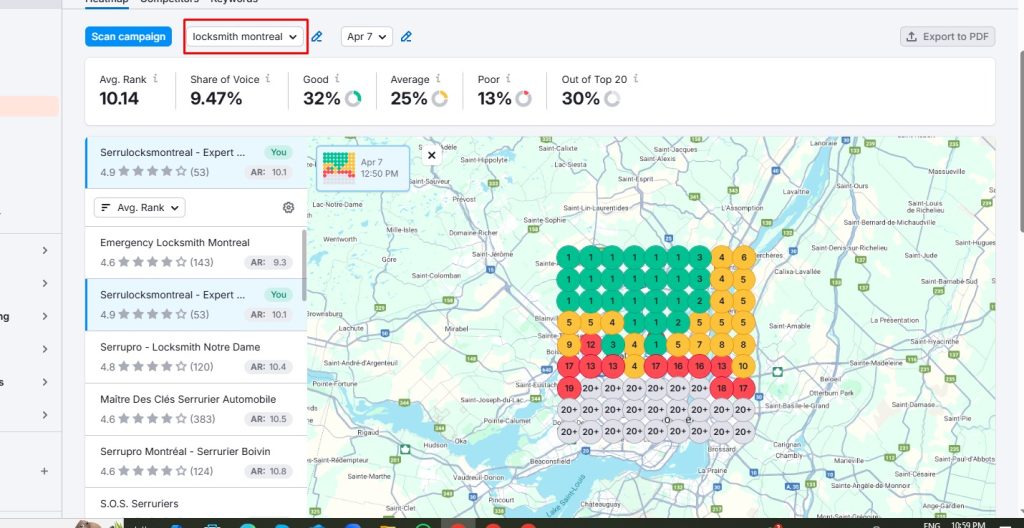Click the competitor list scrollbar

(x=304, y=265)
